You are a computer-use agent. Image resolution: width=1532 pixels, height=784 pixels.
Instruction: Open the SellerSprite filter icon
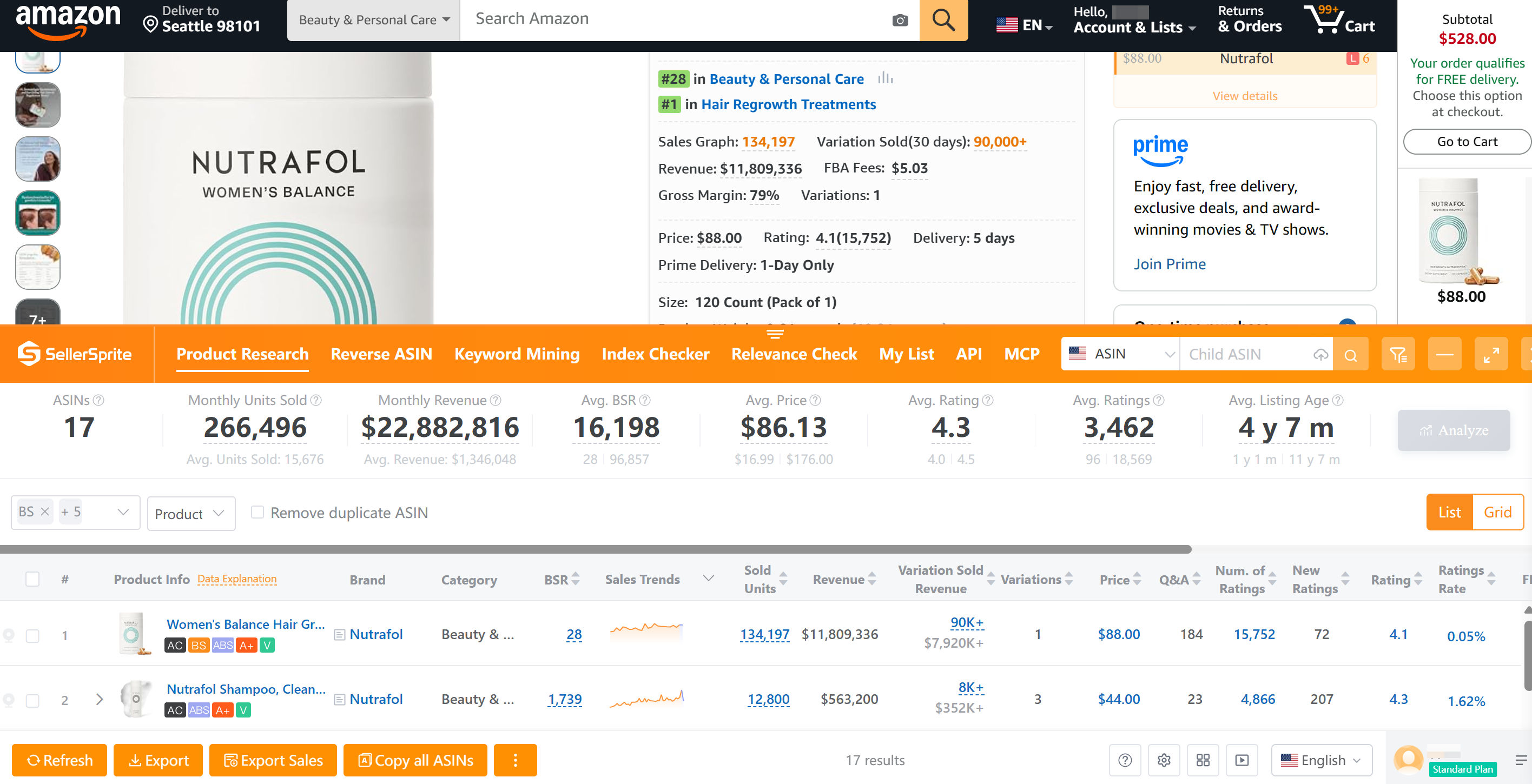pos(1398,355)
